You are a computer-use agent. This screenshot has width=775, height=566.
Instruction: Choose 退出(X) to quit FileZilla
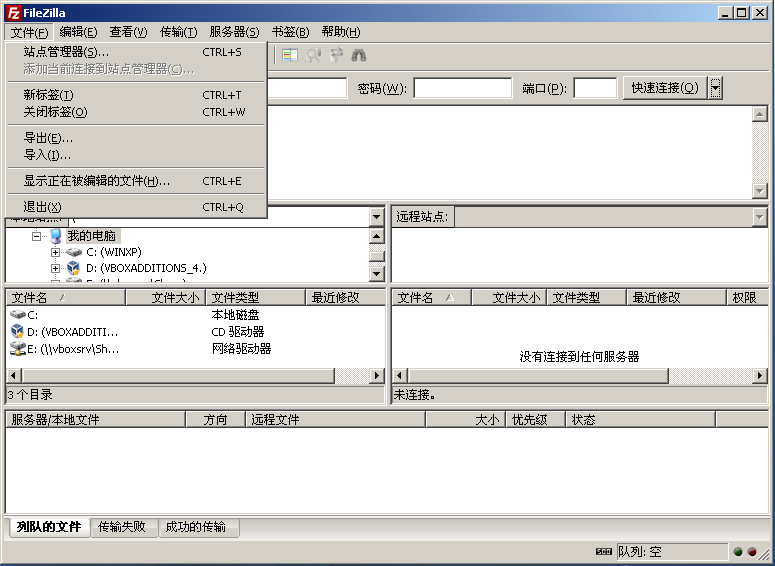(x=136, y=207)
